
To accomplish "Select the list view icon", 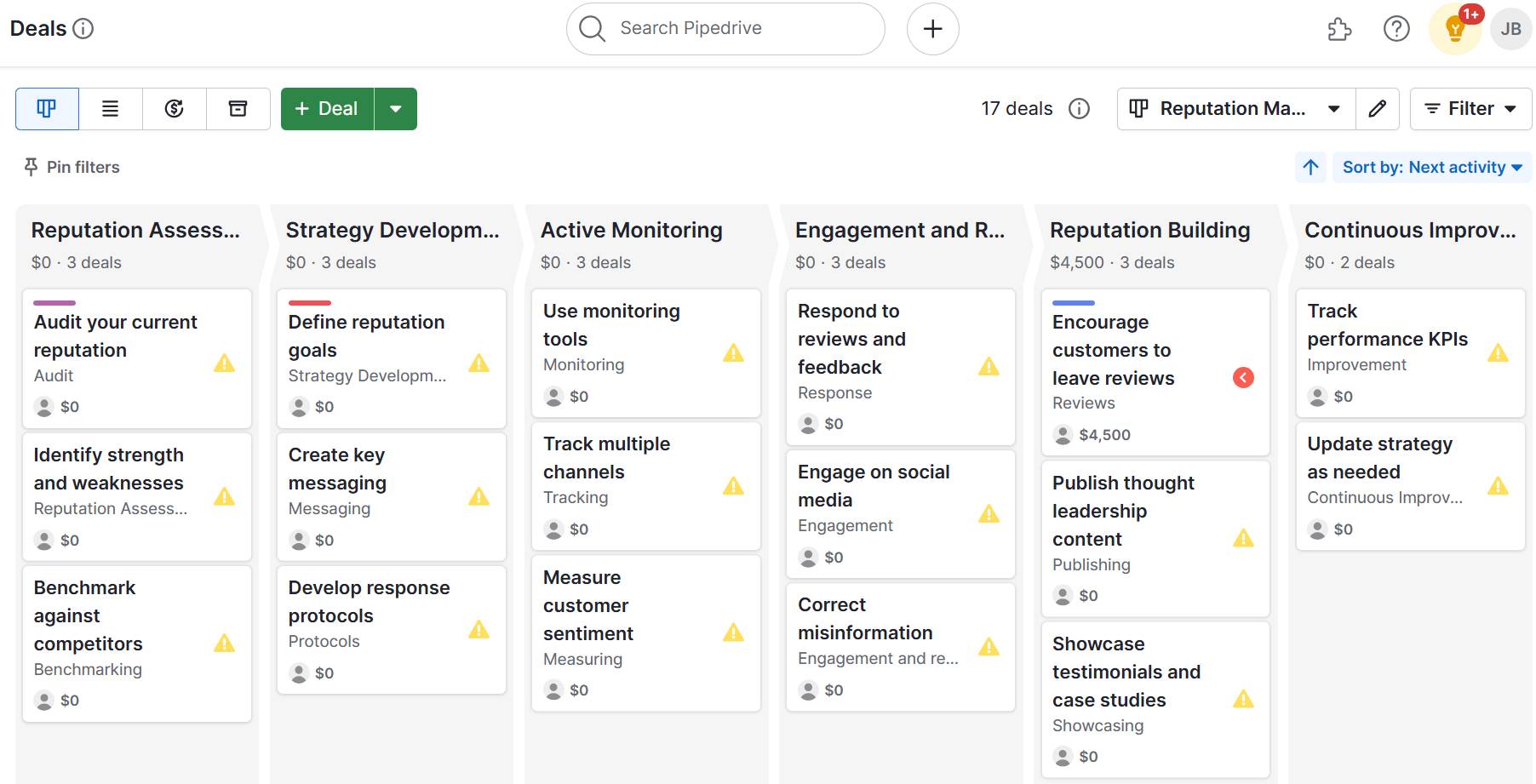I will [110, 108].
